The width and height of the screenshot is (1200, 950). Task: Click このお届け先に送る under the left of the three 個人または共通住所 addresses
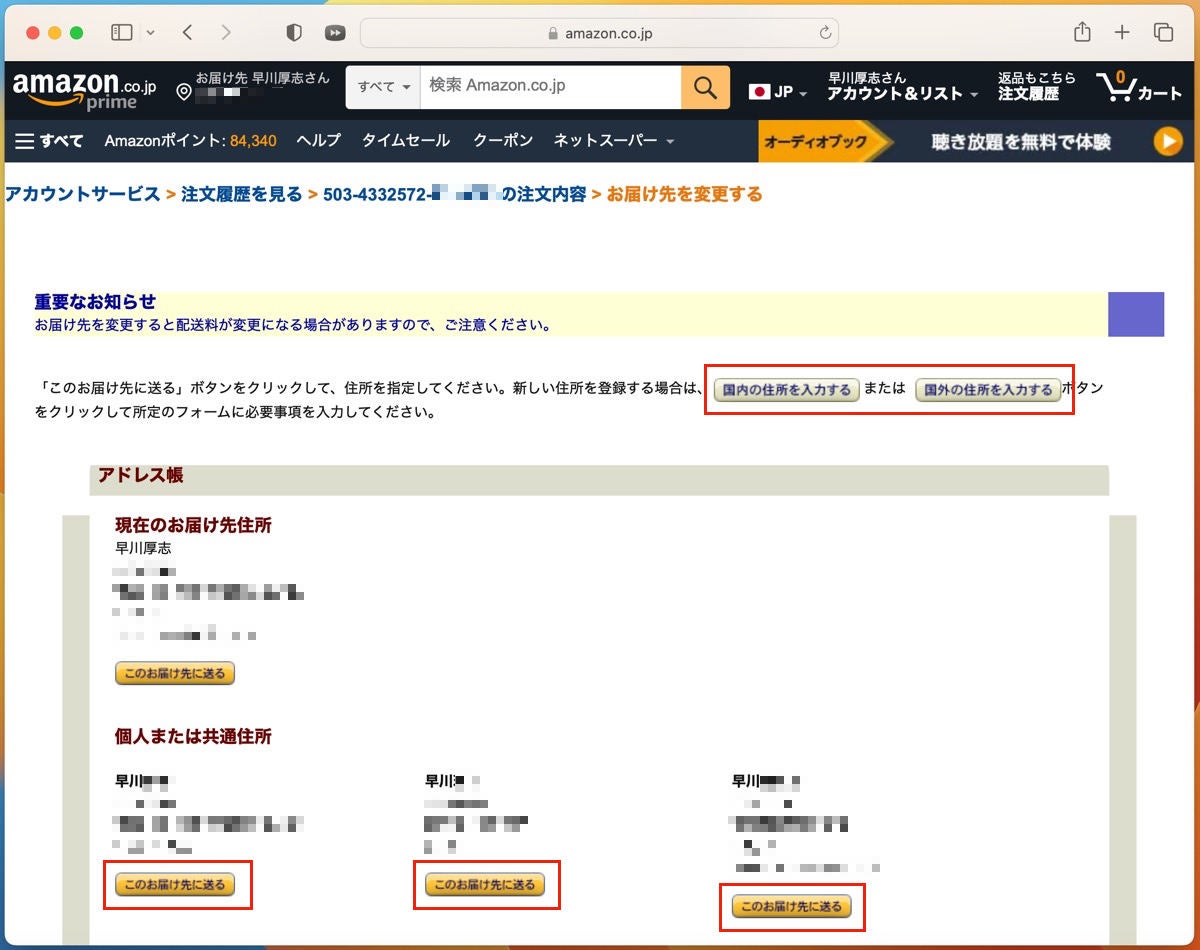175,885
